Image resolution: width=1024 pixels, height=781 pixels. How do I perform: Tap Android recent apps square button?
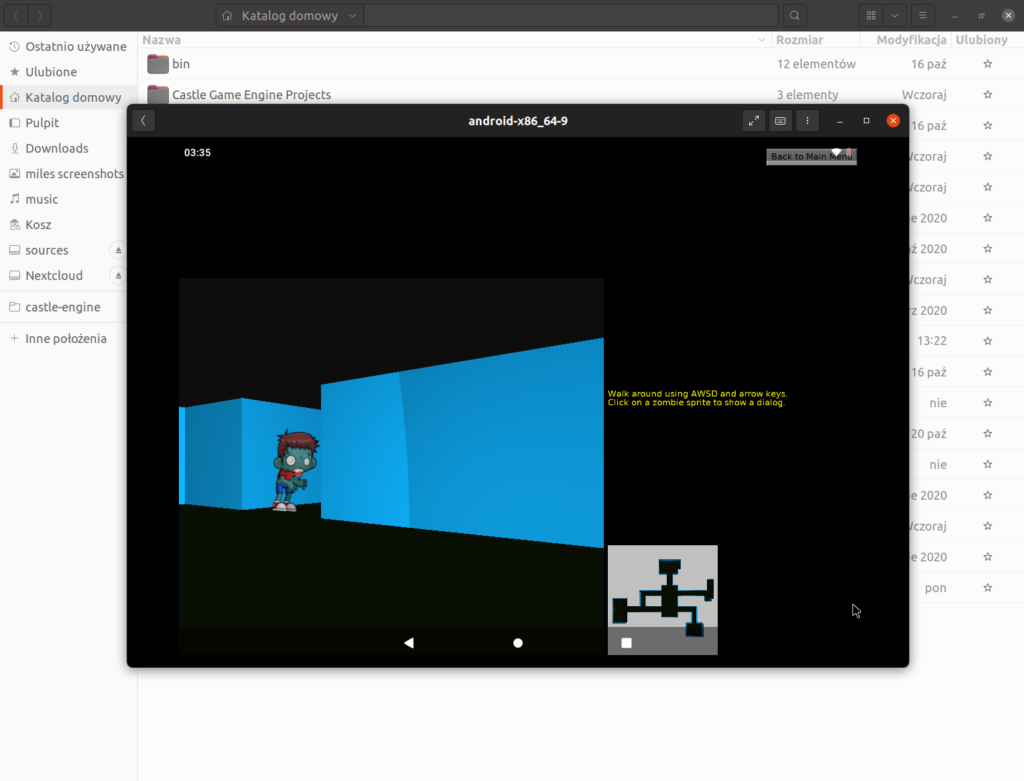click(626, 643)
